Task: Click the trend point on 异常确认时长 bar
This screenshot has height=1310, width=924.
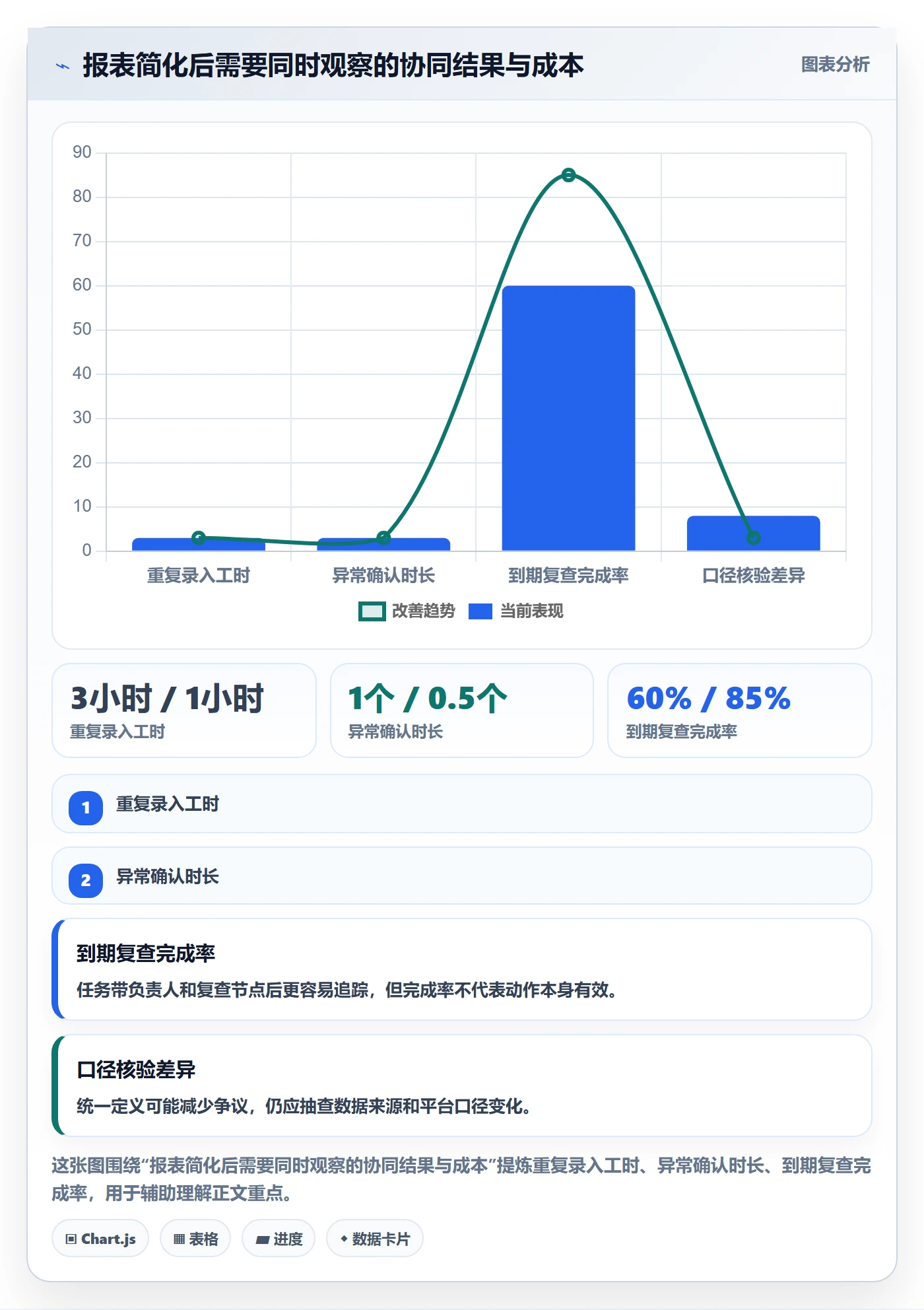Action: (383, 537)
